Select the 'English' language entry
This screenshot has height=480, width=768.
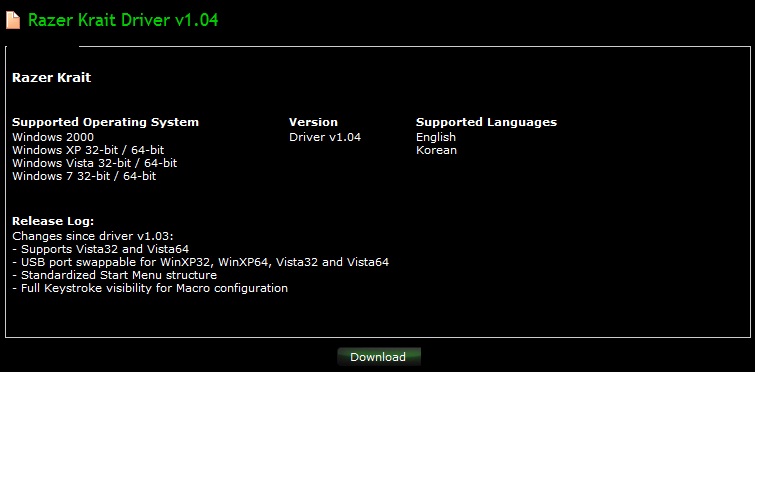point(436,137)
